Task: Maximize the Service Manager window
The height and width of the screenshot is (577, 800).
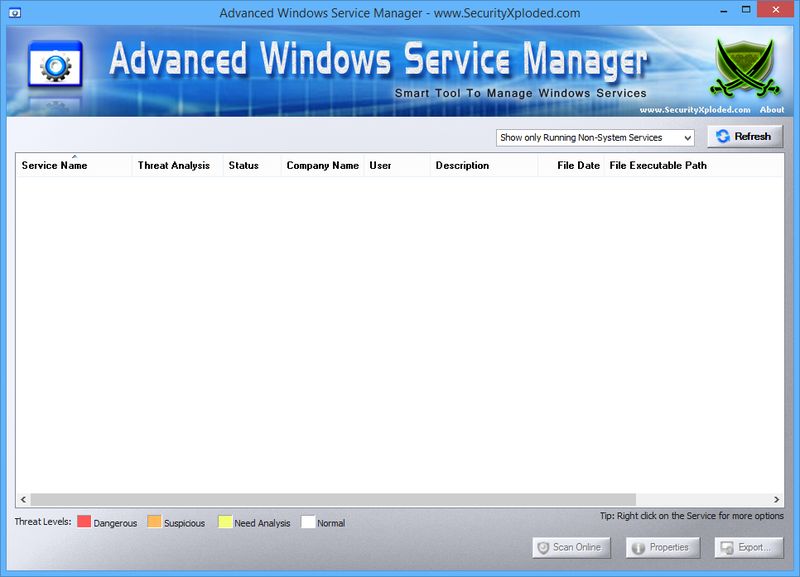Action: (746, 11)
